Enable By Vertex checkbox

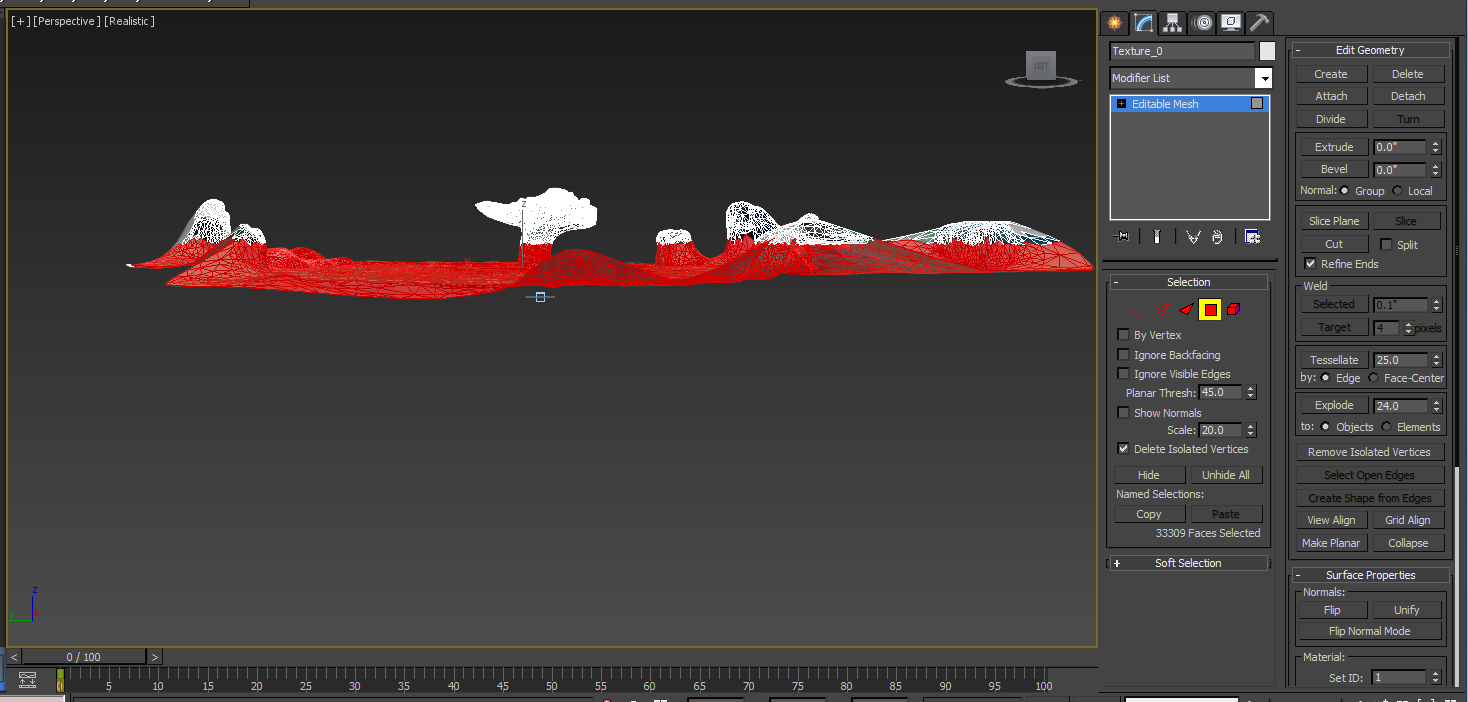[1123, 335]
